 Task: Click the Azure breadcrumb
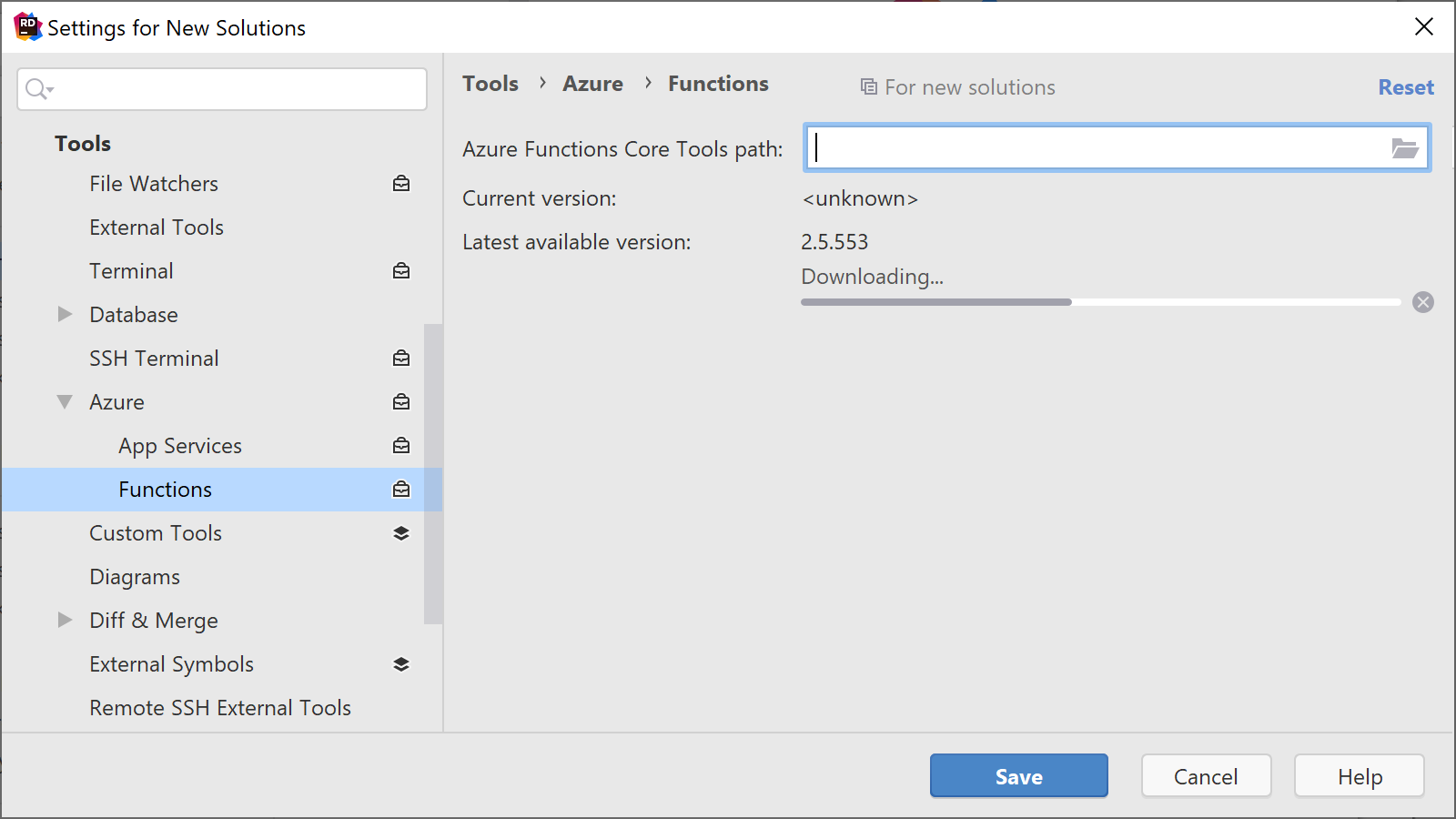coord(593,84)
